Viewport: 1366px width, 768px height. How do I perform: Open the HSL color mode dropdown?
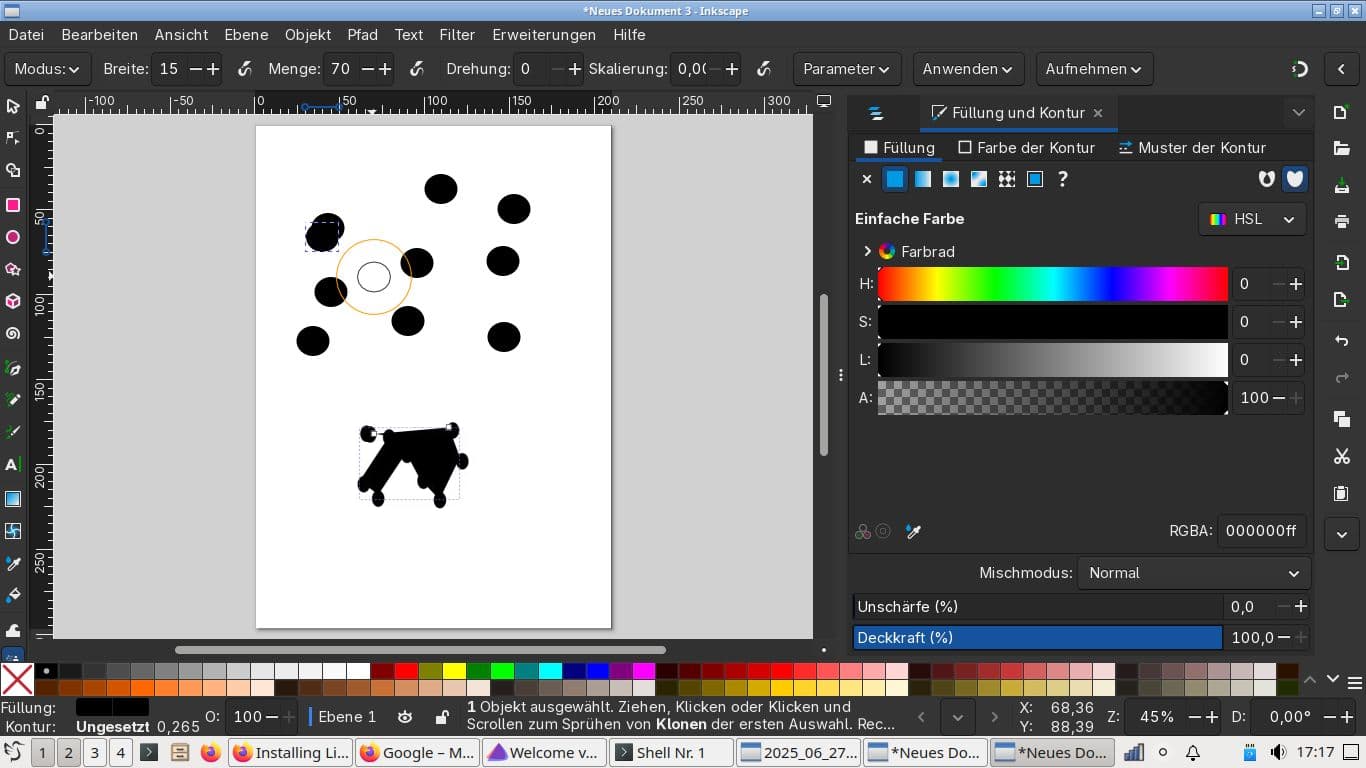coord(1252,219)
